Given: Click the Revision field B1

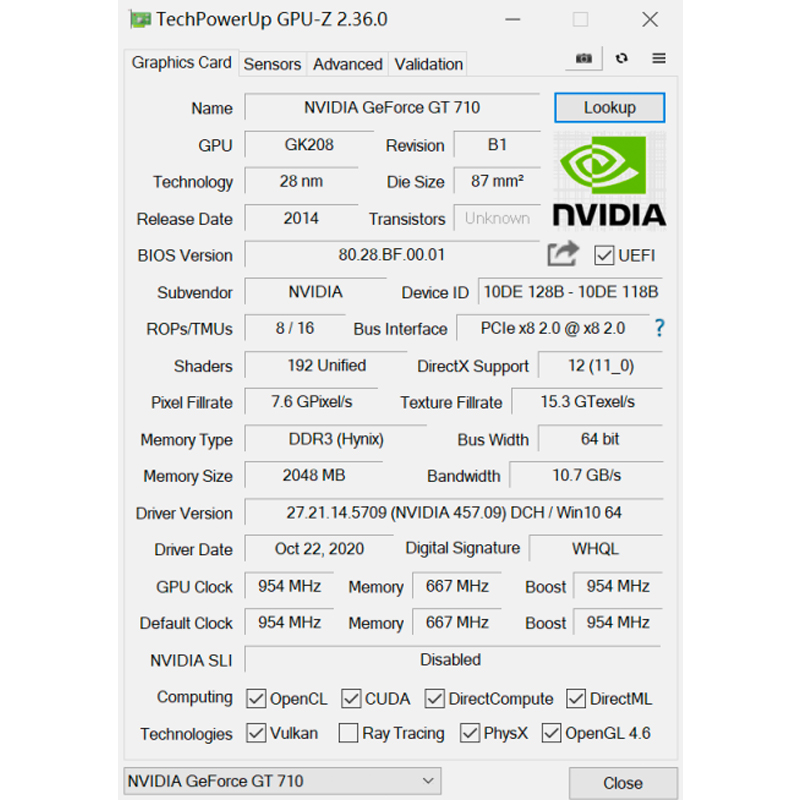Looking at the screenshot, I should click(x=497, y=144).
